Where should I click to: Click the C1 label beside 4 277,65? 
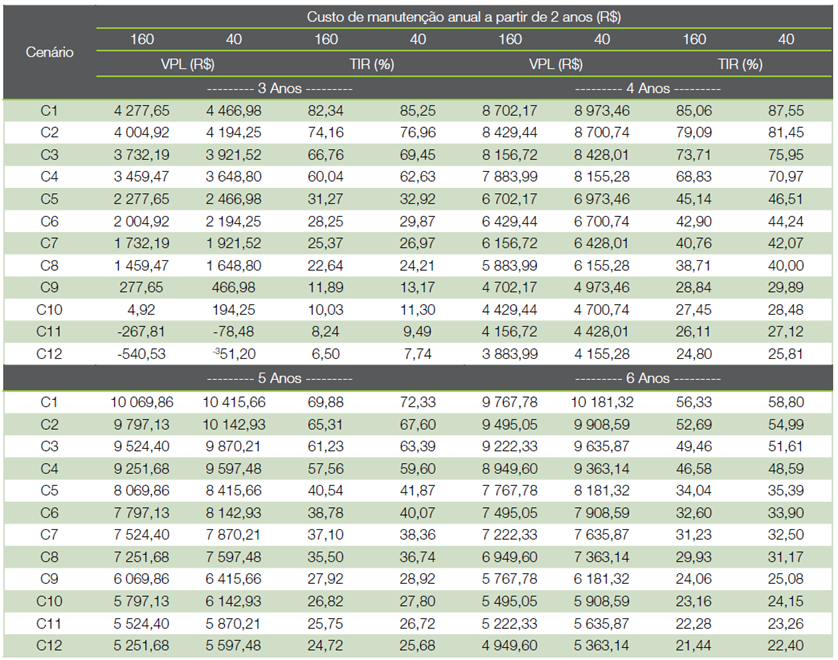[x=49, y=111]
